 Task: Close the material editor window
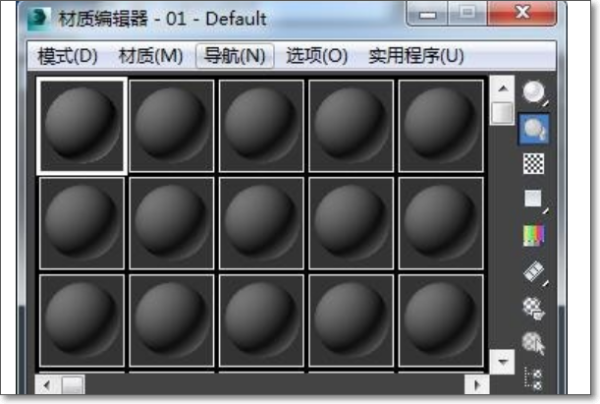click(x=522, y=13)
